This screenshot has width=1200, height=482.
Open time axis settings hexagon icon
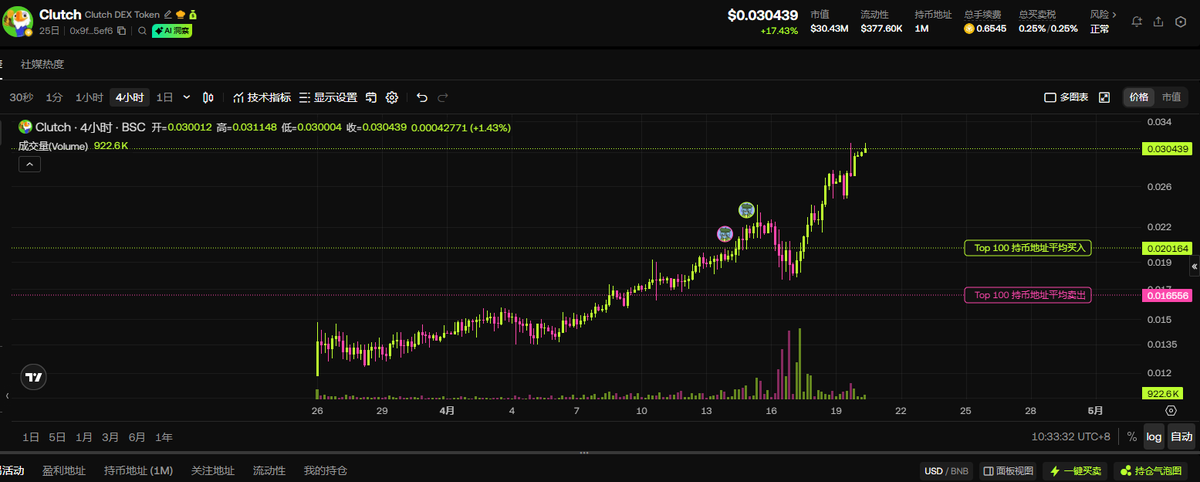pyautogui.click(x=1170, y=411)
